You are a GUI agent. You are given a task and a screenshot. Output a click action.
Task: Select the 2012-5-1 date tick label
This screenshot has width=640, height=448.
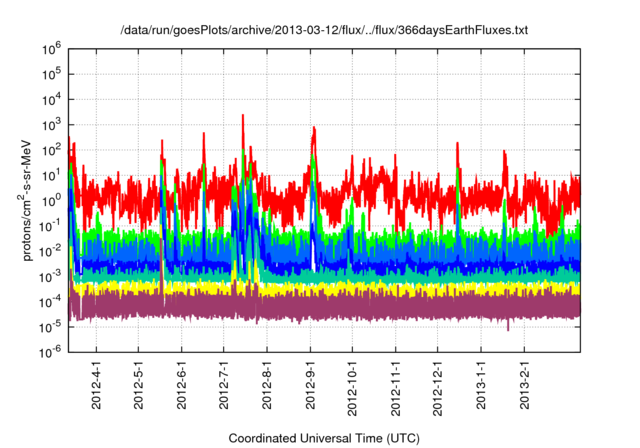point(139,384)
